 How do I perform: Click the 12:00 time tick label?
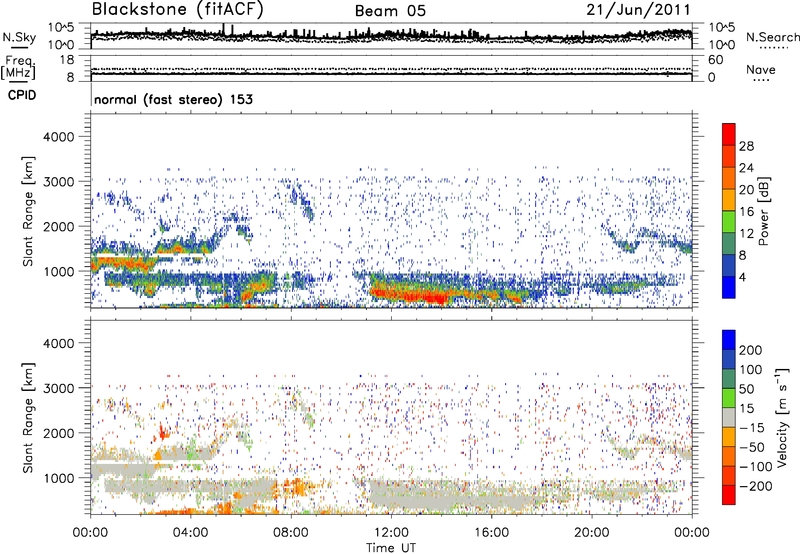pos(391,533)
